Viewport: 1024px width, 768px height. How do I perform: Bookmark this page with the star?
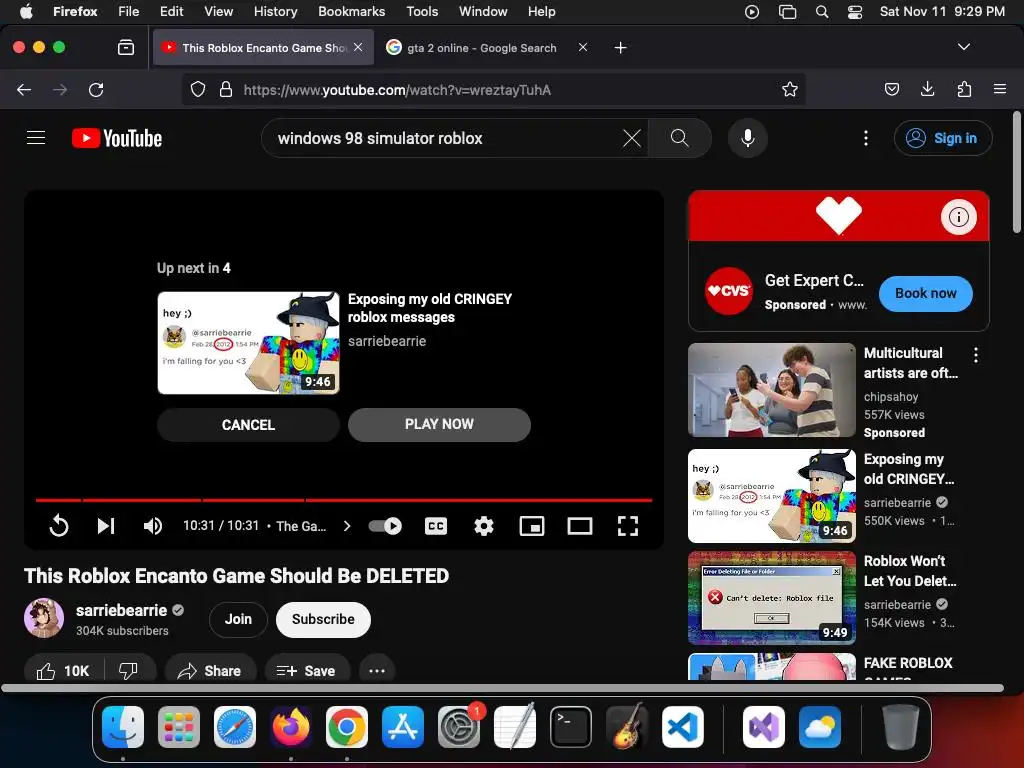pyautogui.click(x=790, y=89)
